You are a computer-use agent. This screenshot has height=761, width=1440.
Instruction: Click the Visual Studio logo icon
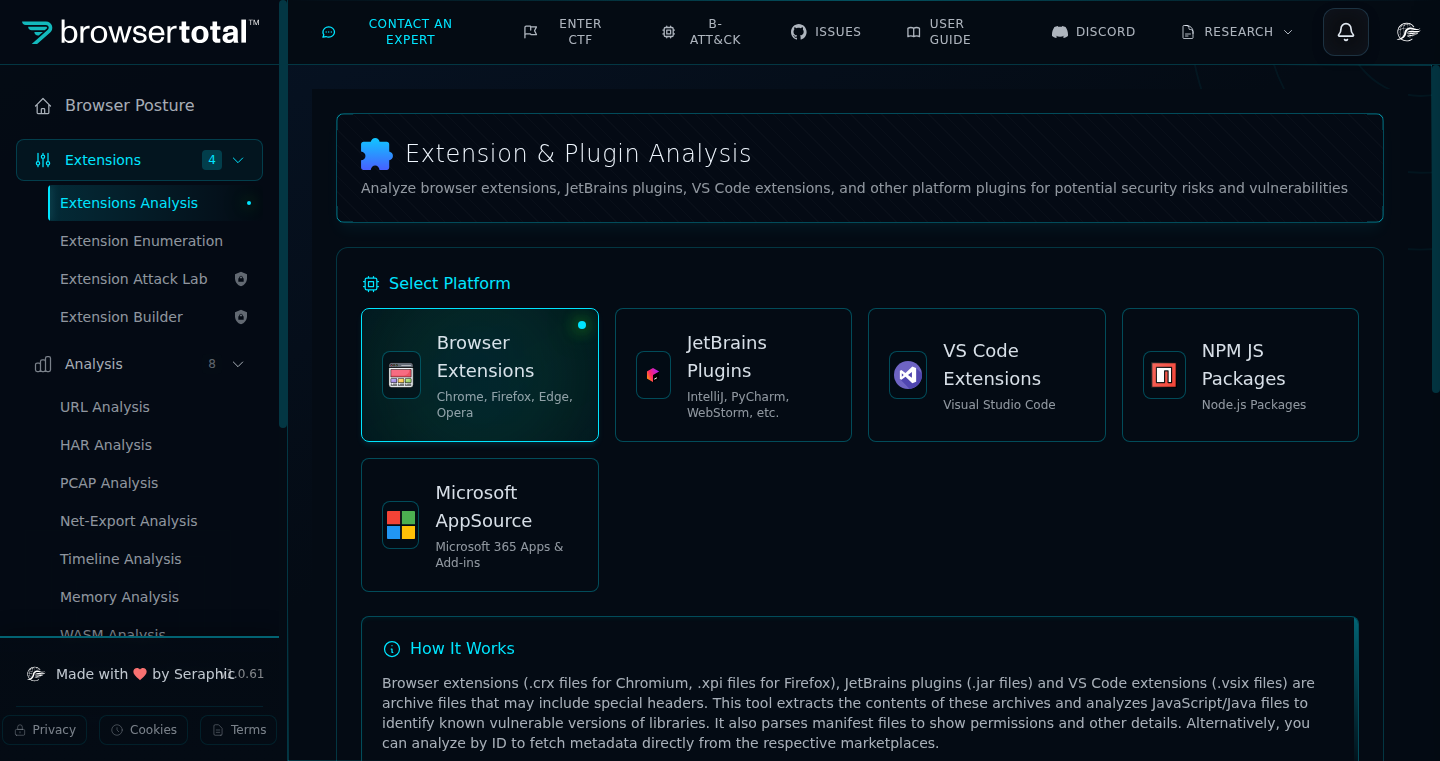[907, 375]
